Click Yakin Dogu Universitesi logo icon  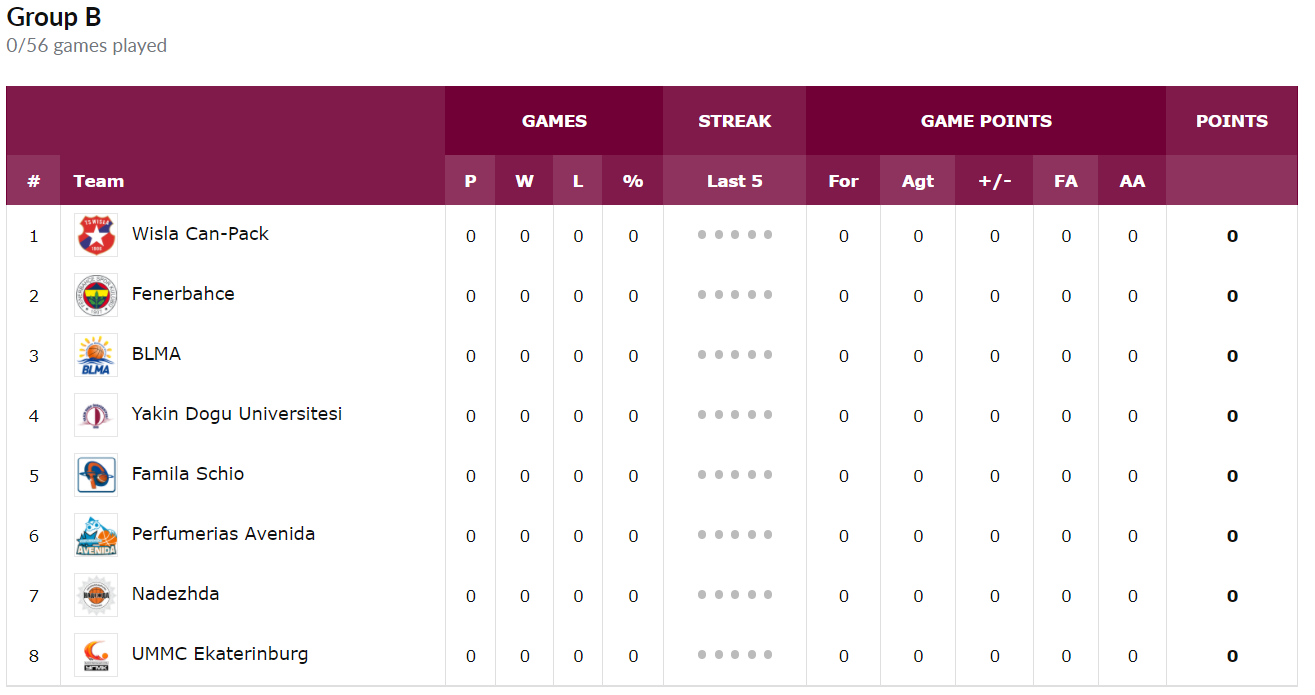point(96,415)
